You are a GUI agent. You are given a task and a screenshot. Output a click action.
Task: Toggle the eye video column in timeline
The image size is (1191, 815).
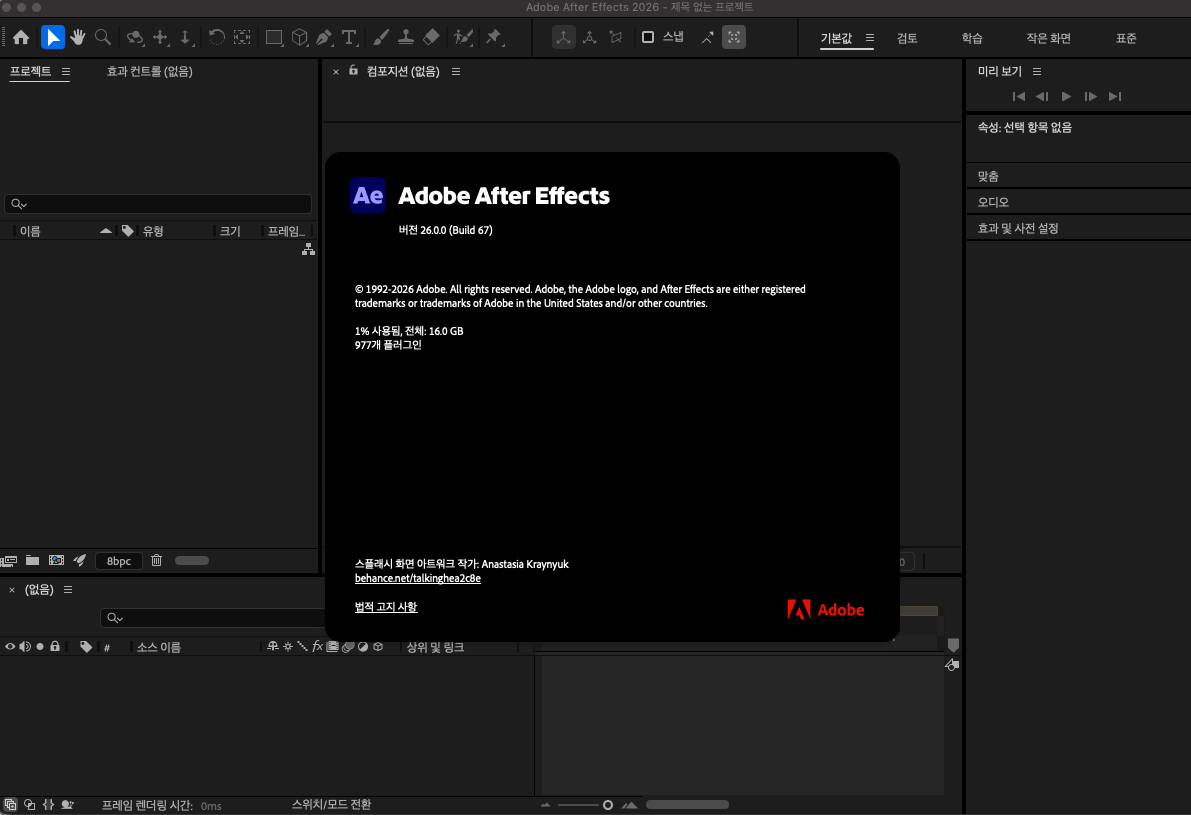pos(10,647)
